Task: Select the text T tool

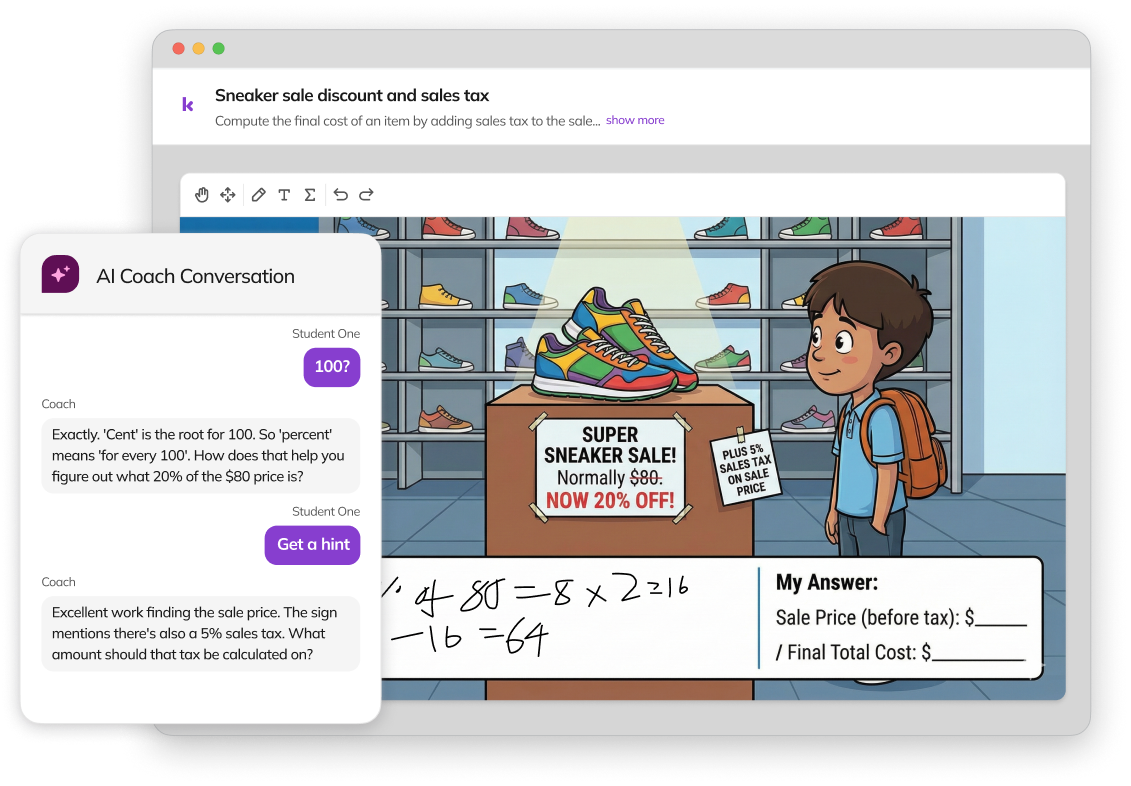Action: click(x=284, y=195)
